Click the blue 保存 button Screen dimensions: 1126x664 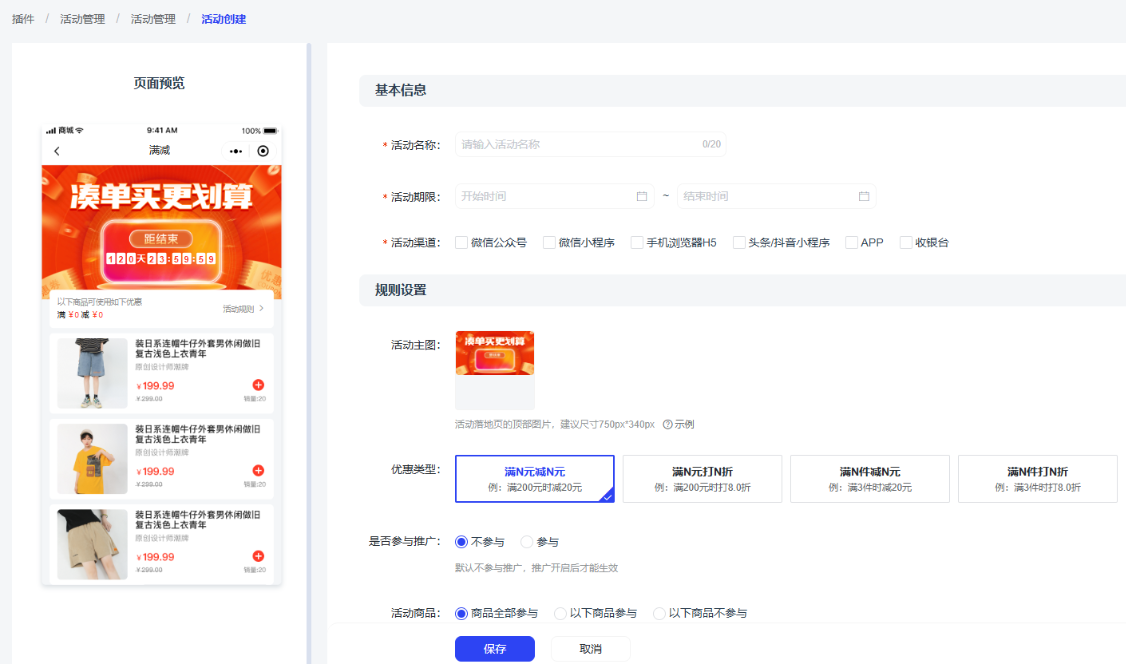[494, 649]
